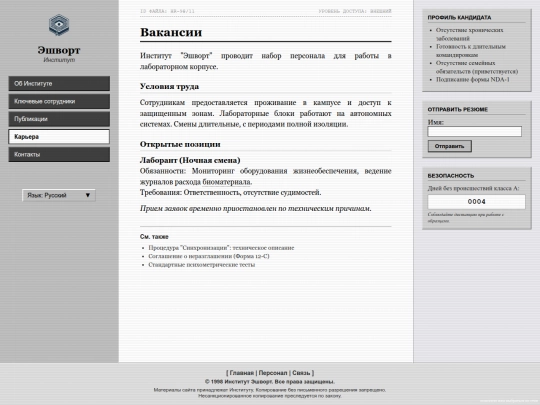Open the Контакты menu item
This screenshot has height=405, width=540.
[x=59, y=154]
